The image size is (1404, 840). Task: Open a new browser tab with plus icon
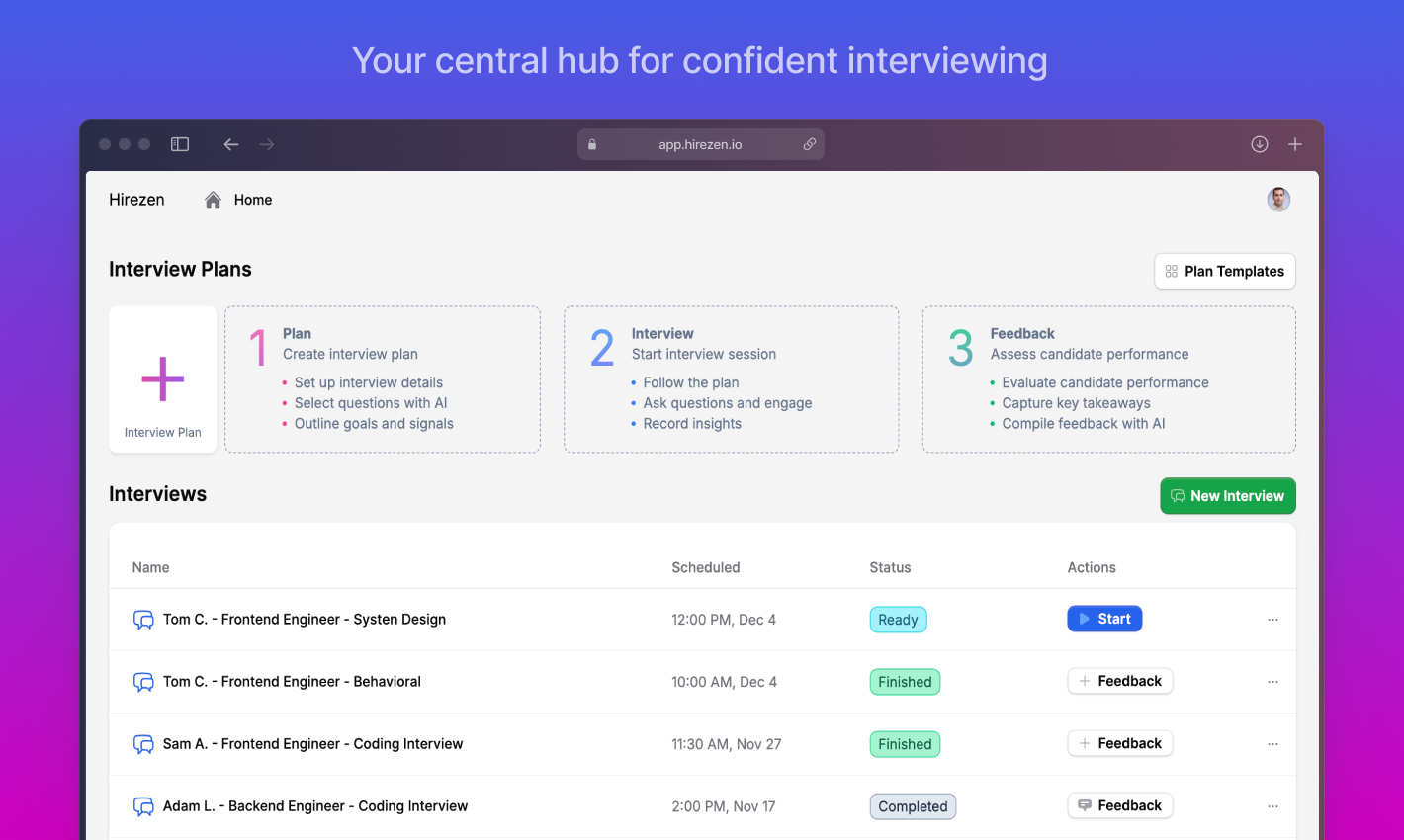(1295, 144)
